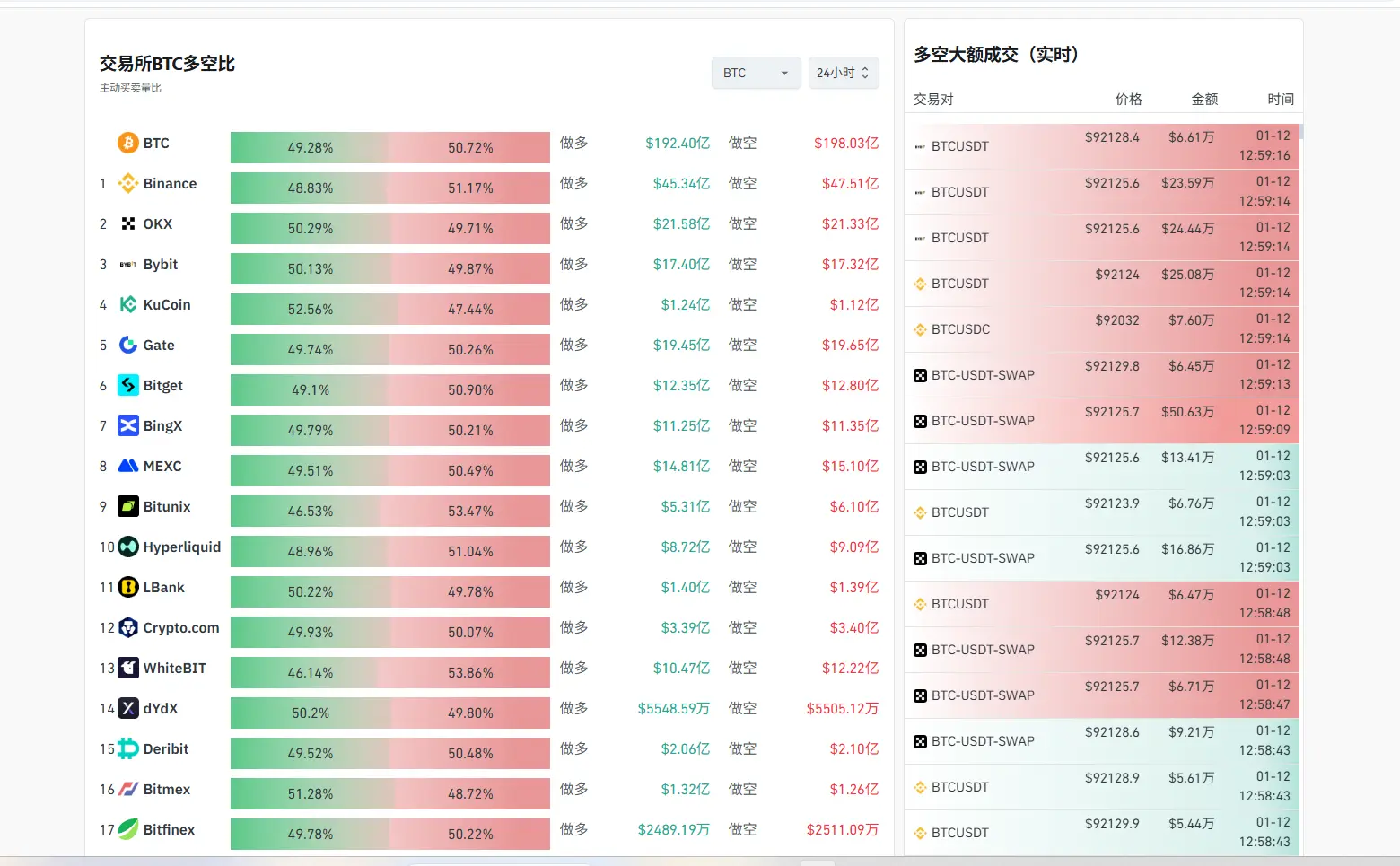Click the BTC total long value $192.40亿
The height and width of the screenshot is (866, 1400).
[x=678, y=143]
